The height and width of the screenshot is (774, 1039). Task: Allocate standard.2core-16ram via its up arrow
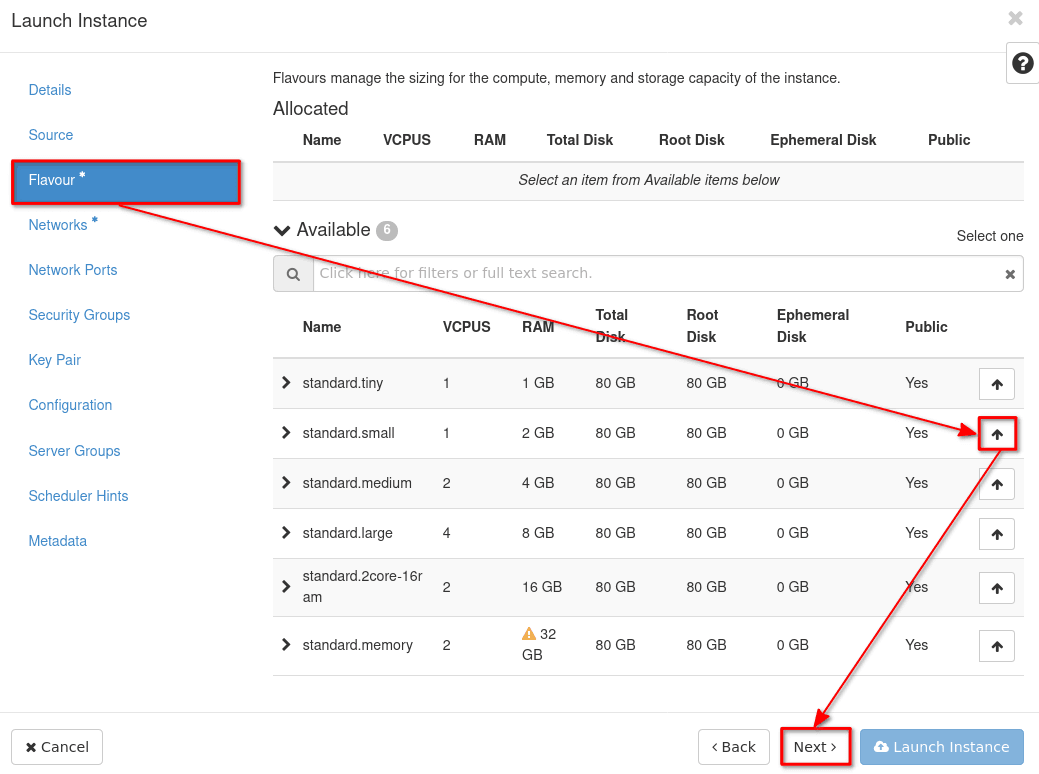tap(996, 588)
